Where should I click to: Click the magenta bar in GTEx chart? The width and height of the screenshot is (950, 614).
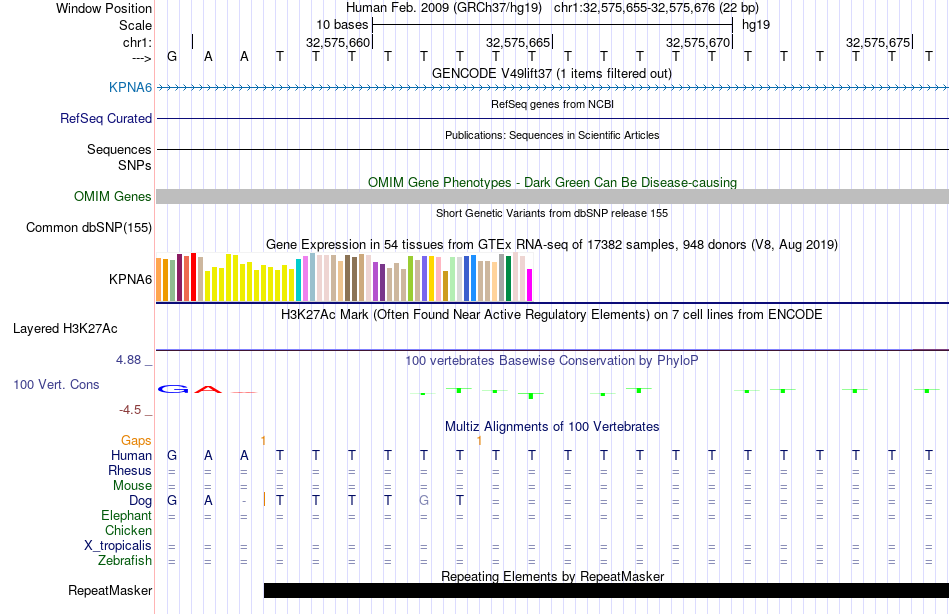coord(530,285)
